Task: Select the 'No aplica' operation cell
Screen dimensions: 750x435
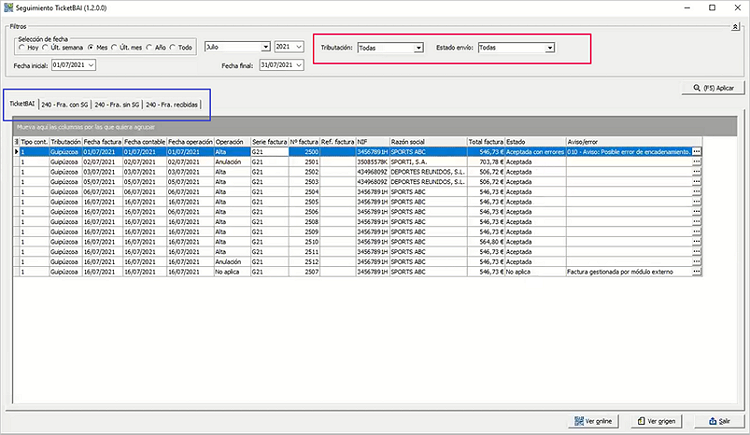Action: coord(232,272)
